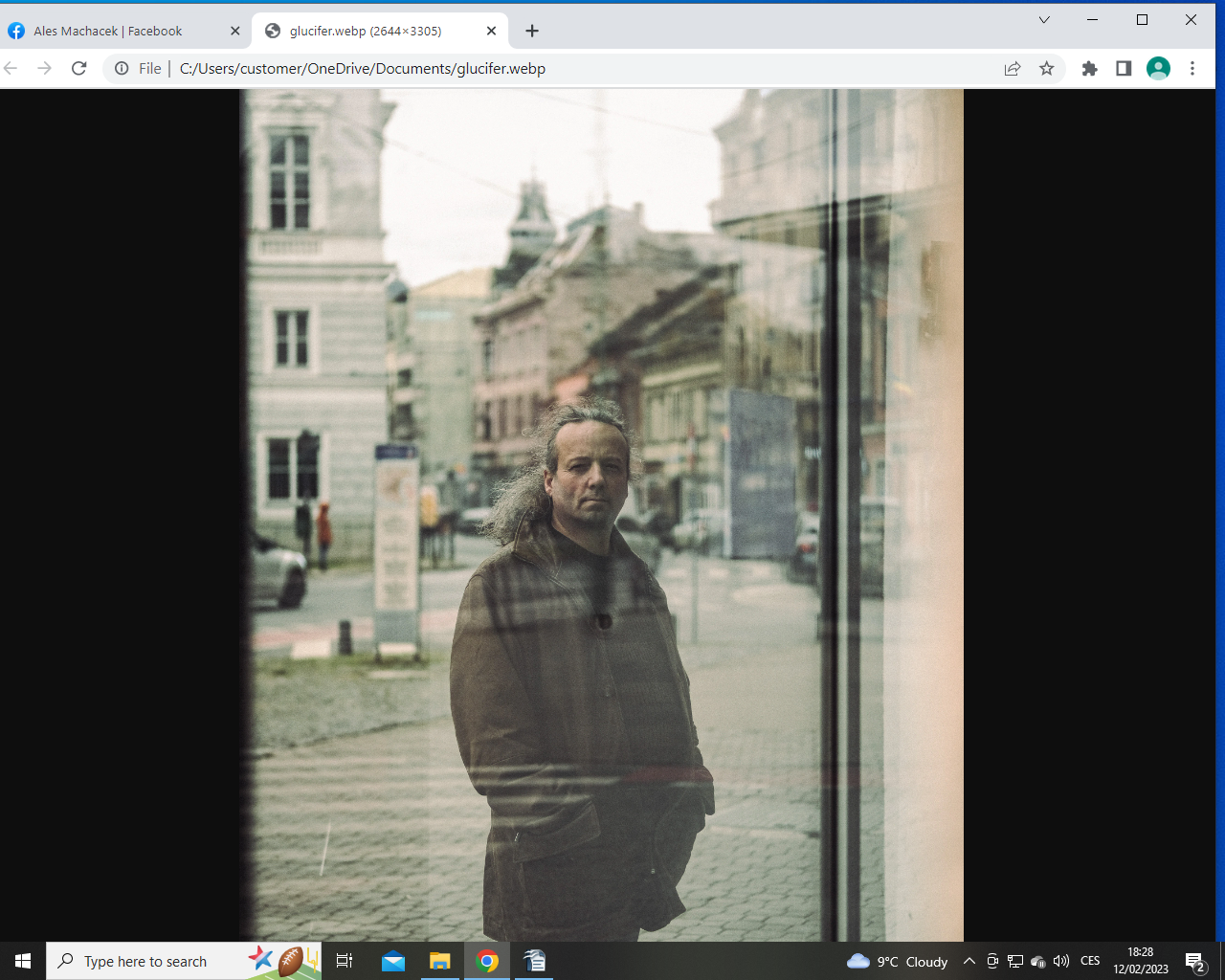Viewport: 1225px width, 980px height.
Task: Reload the page with the refresh icon
Action: click(x=79, y=68)
